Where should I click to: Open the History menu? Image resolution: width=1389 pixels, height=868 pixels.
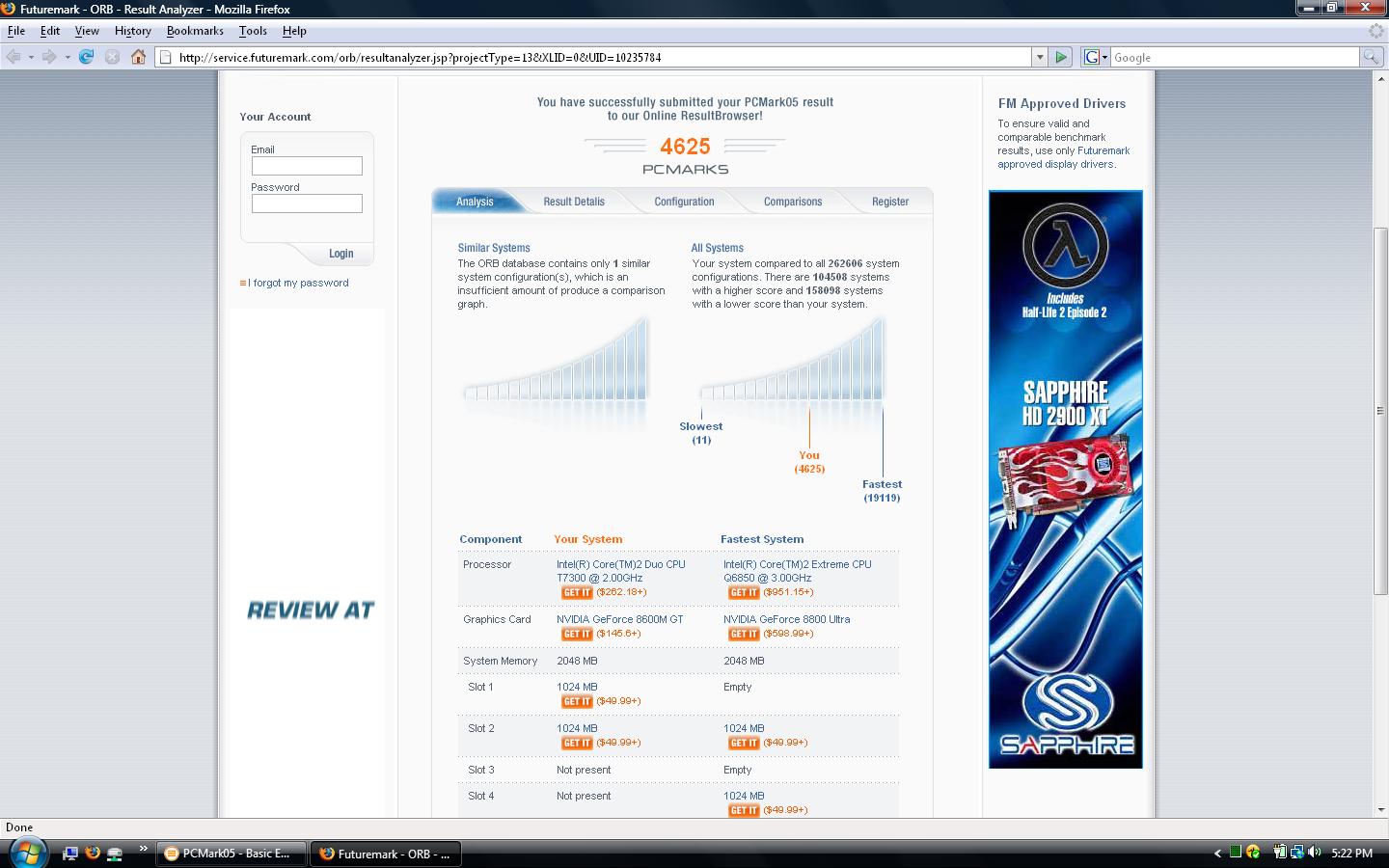pyautogui.click(x=133, y=31)
